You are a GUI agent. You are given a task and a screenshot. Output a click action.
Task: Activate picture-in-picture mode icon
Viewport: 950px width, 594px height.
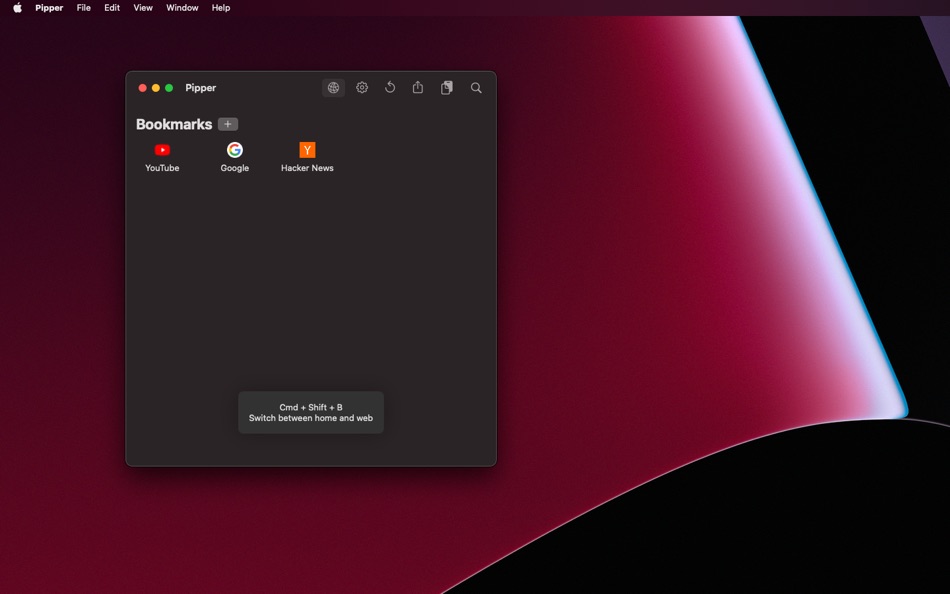446,87
